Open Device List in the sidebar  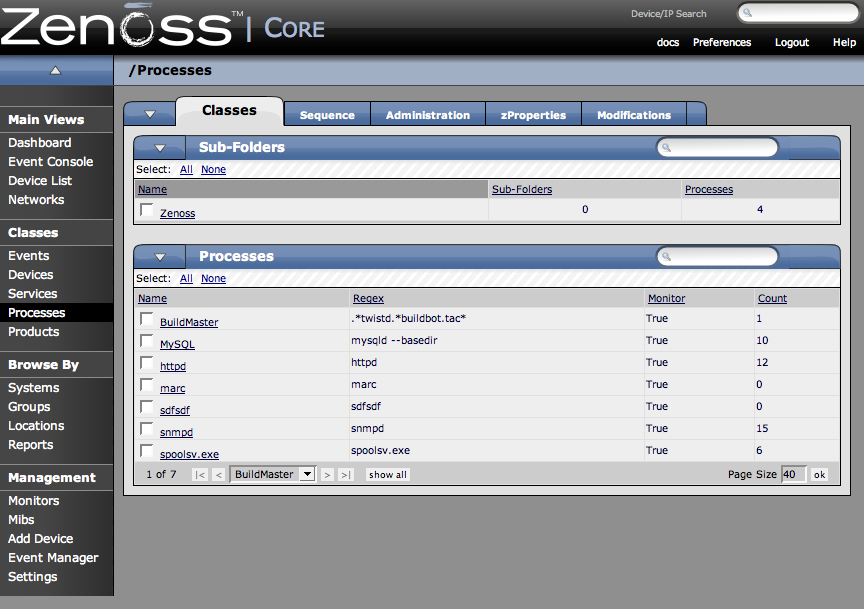(x=40, y=181)
